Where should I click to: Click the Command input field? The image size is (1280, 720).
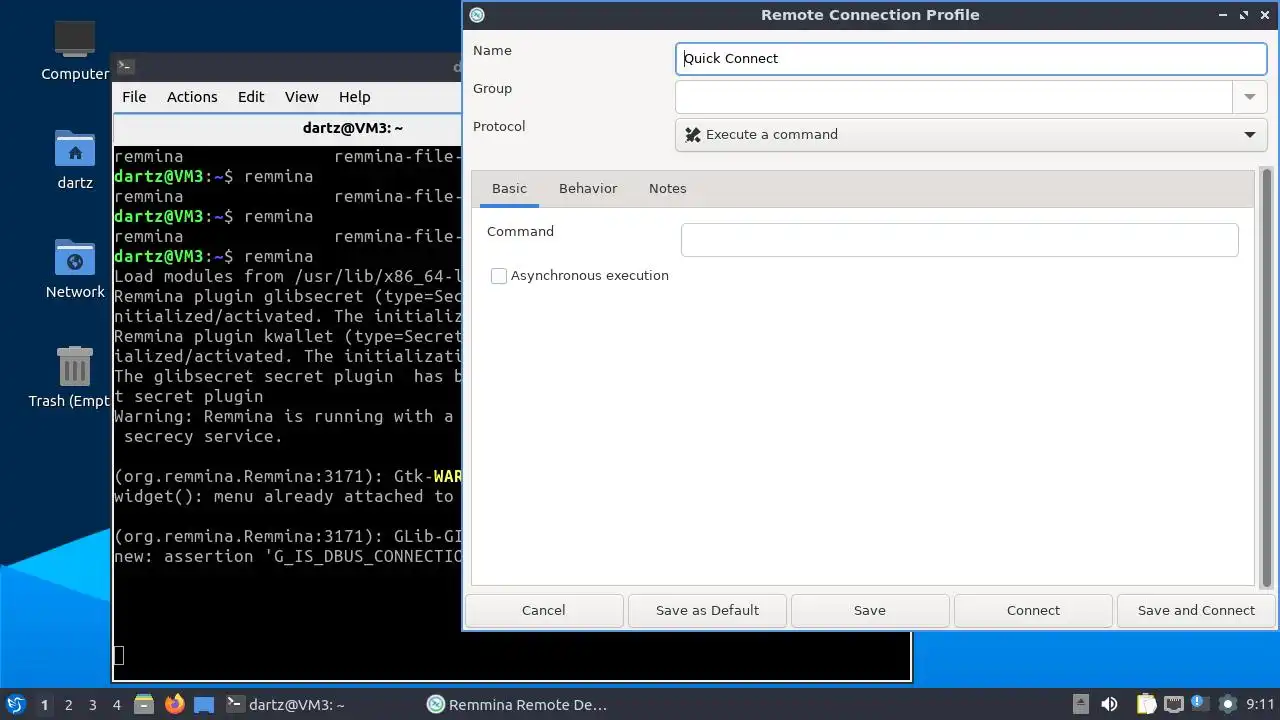pyautogui.click(x=960, y=240)
